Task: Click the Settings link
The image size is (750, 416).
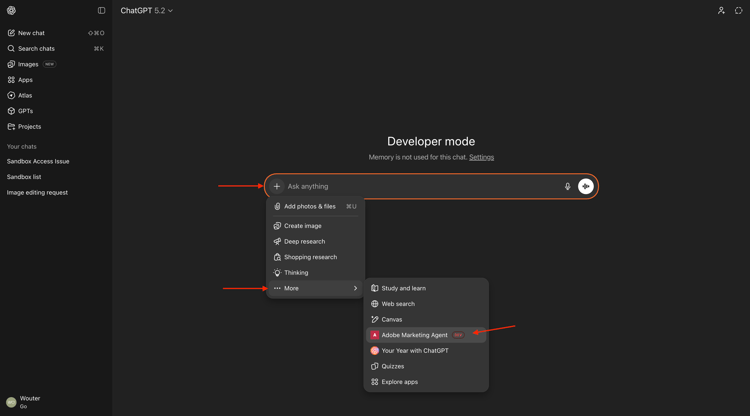Action: (x=481, y=157)
